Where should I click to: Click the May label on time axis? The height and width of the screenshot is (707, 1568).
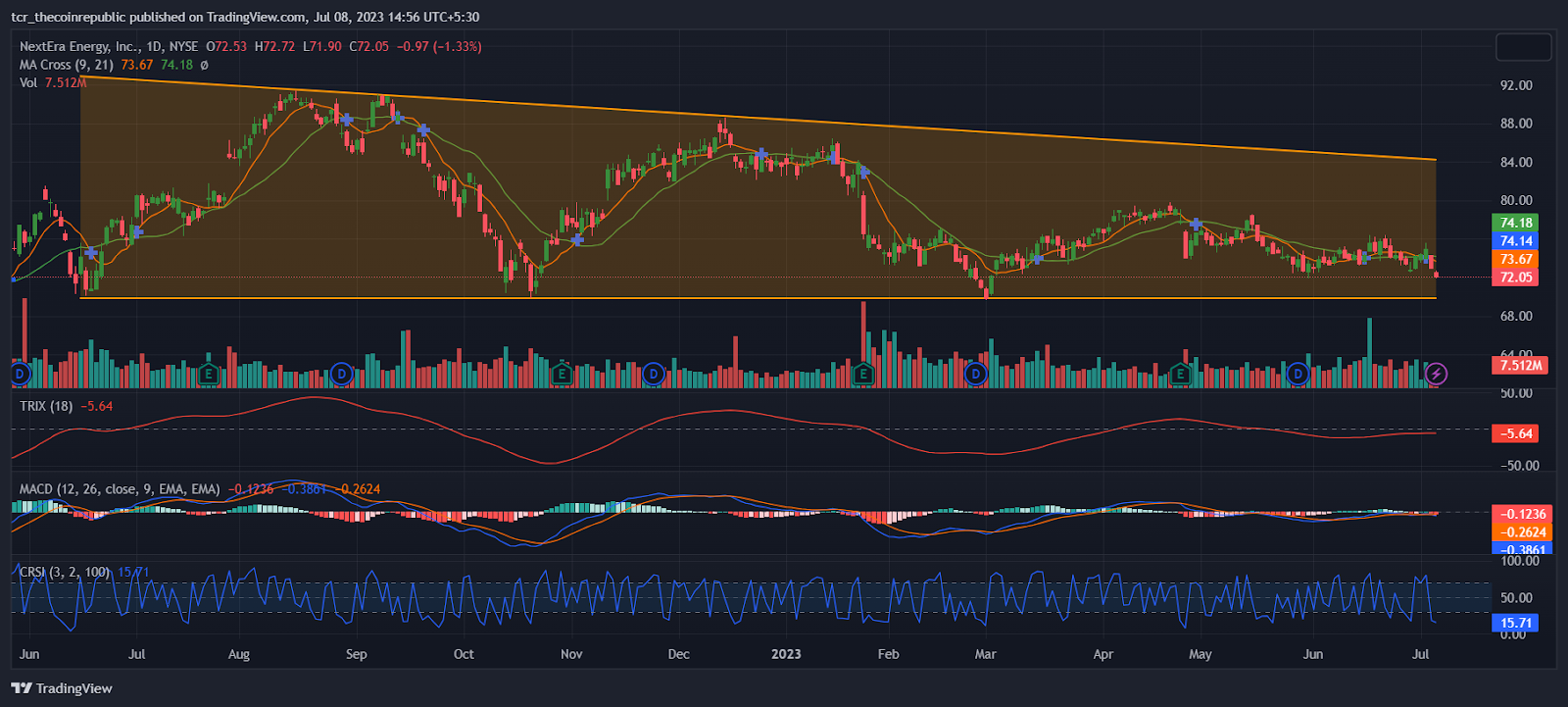(x=1200, y=654)
